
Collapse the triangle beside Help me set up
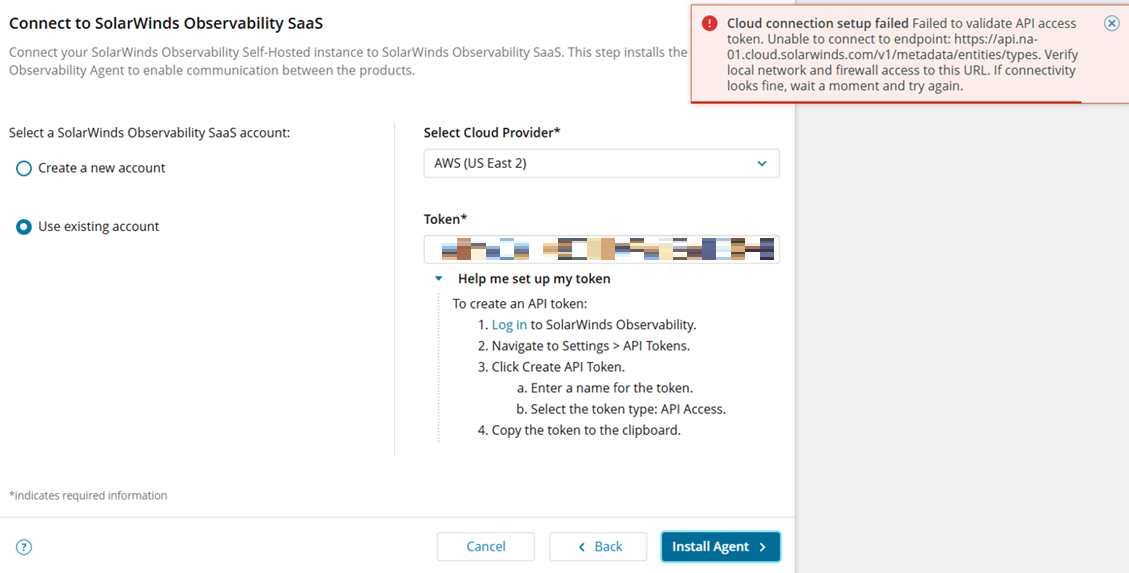coord(438,279)
